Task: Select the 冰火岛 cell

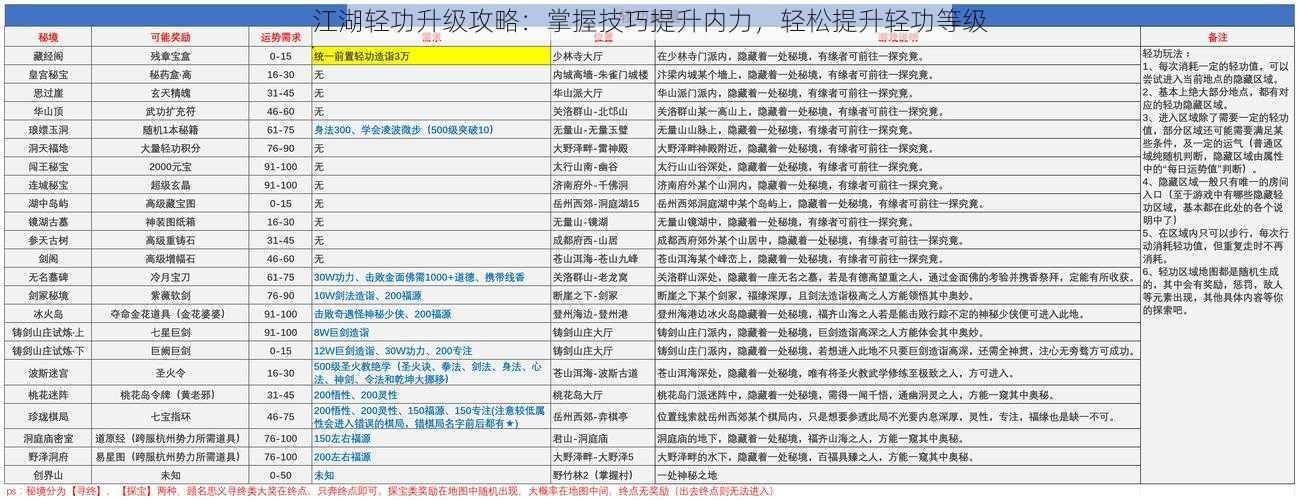Action: point(49,313)
